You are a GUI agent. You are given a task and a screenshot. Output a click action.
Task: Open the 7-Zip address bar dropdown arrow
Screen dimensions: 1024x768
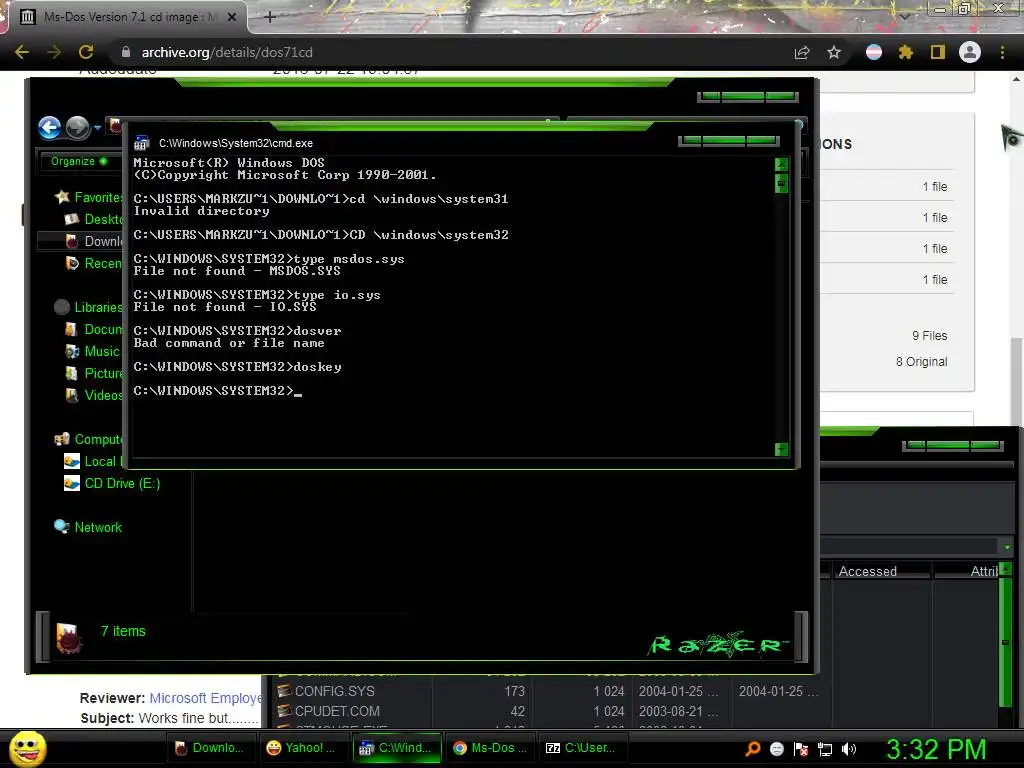1007,547
